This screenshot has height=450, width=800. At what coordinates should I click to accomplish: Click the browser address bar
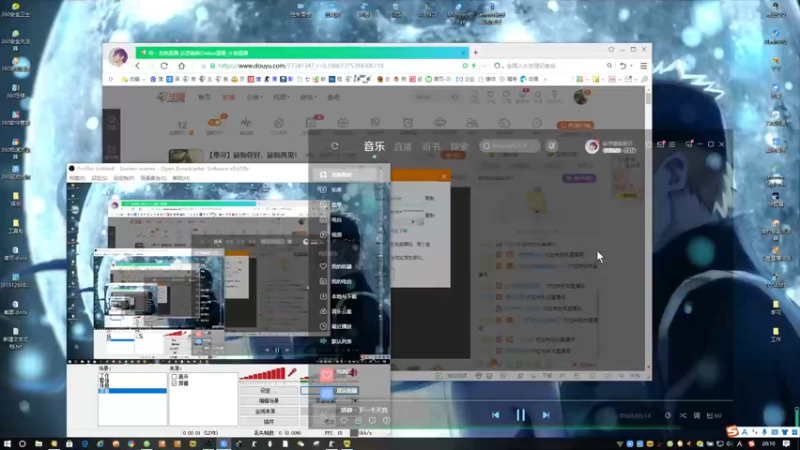tap(337, 66)
